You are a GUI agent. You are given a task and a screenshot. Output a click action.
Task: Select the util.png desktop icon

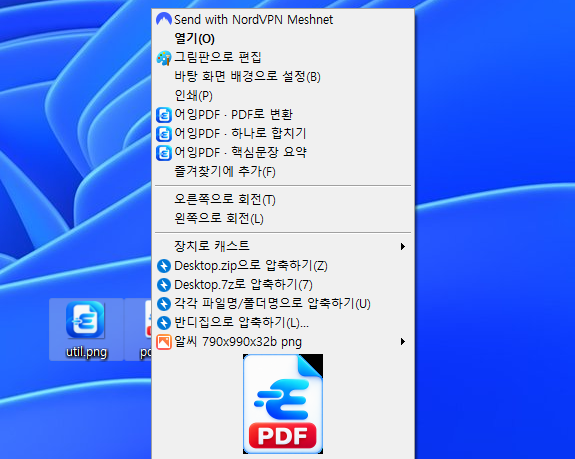pyautogui.click(x=86, y=330)
